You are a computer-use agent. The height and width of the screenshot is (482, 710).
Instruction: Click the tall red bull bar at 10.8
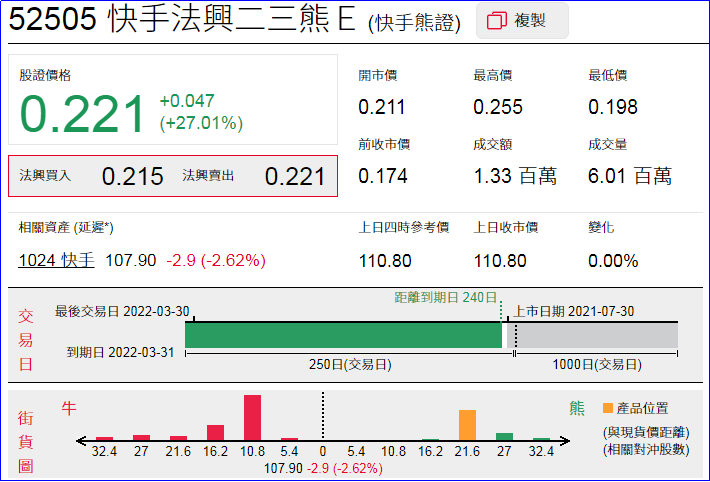tap(252, 417)
